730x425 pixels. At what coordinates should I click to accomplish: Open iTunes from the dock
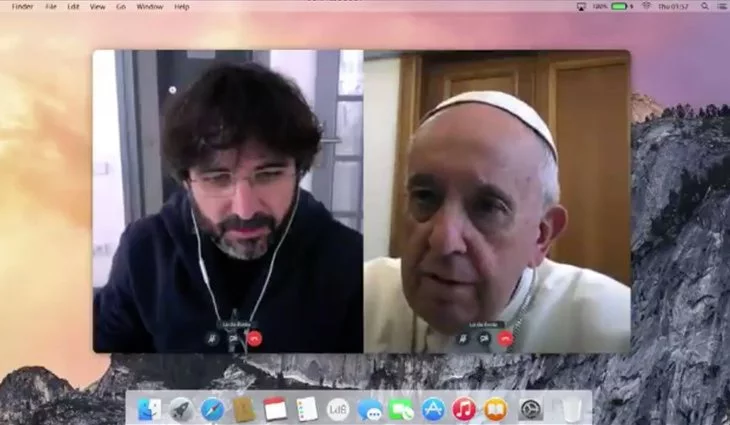tap(463, 409)
